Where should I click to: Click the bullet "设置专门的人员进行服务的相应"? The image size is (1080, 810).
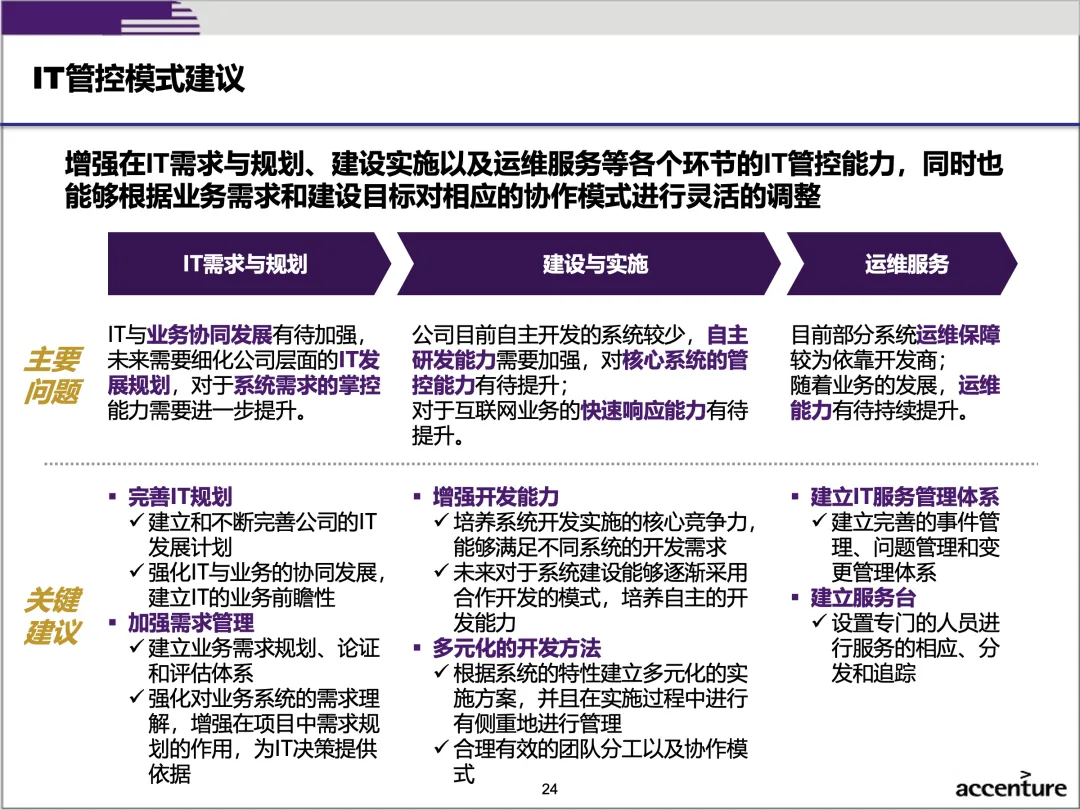pos(906,648)
